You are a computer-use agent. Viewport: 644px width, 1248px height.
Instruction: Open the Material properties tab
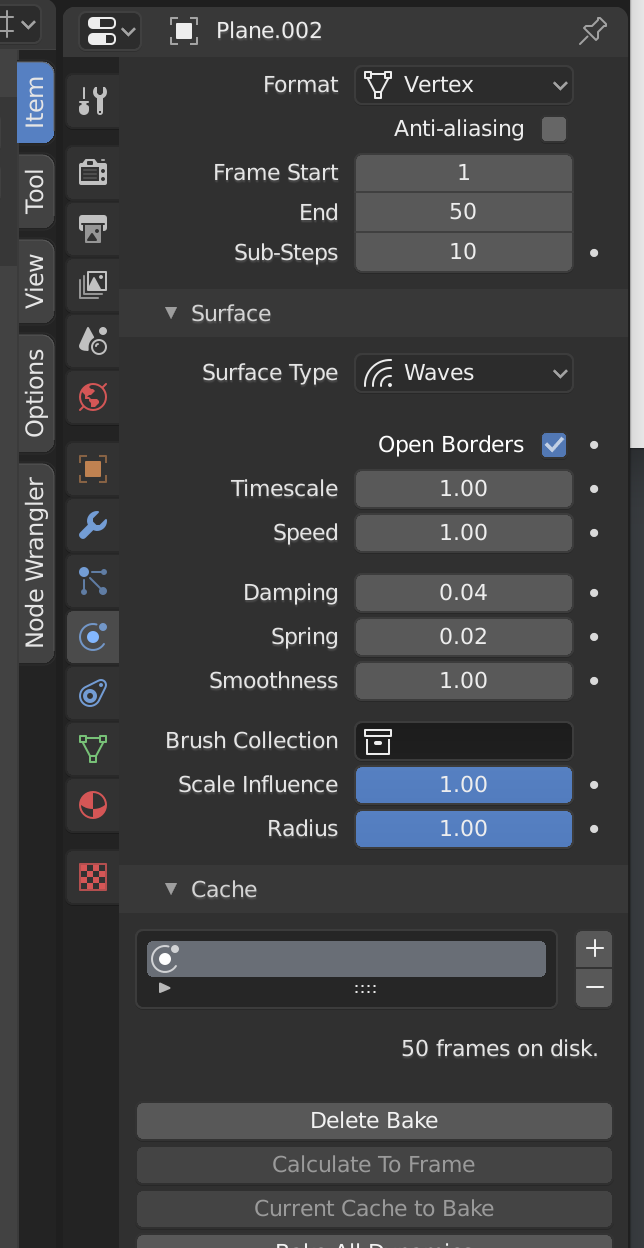click(92, 805)
